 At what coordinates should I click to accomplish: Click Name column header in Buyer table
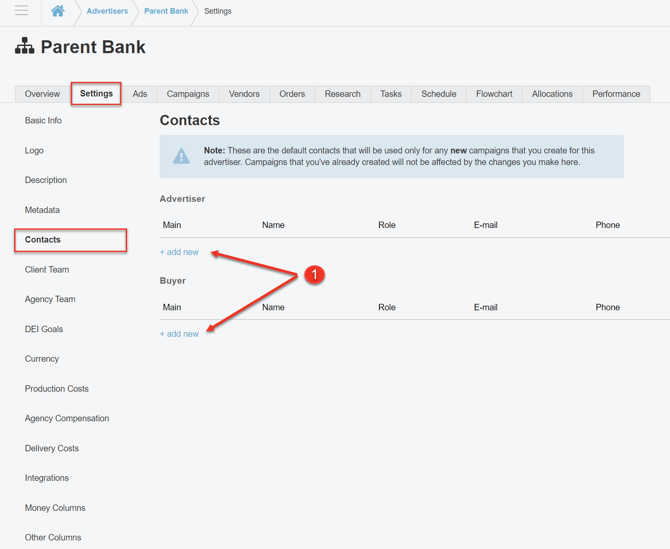click(x=273, y=307)
